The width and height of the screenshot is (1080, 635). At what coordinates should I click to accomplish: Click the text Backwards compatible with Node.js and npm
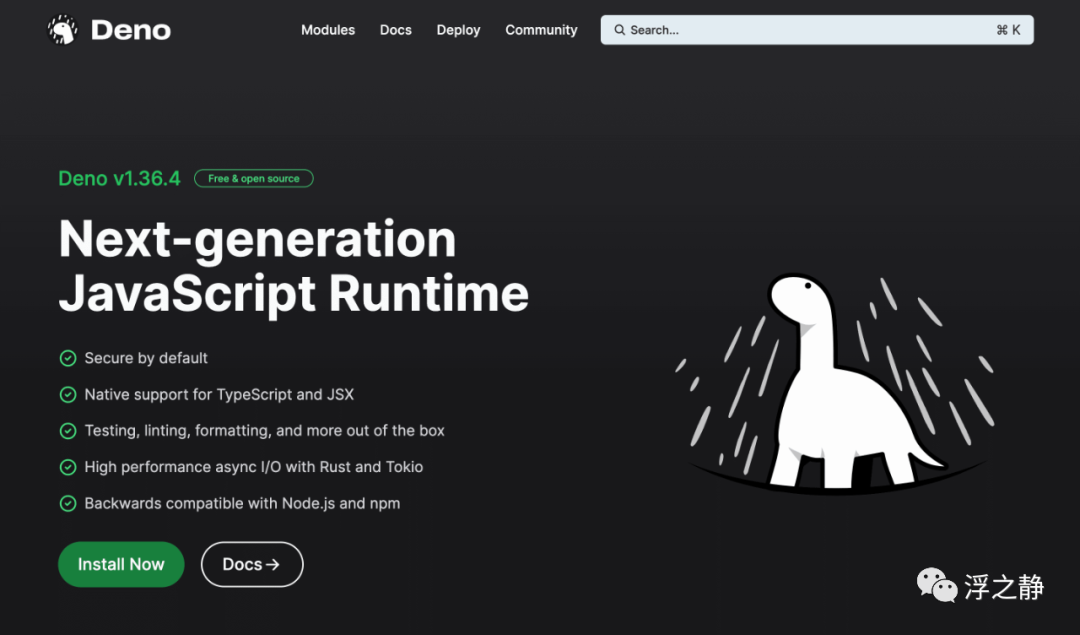click(x=242, y=503)
